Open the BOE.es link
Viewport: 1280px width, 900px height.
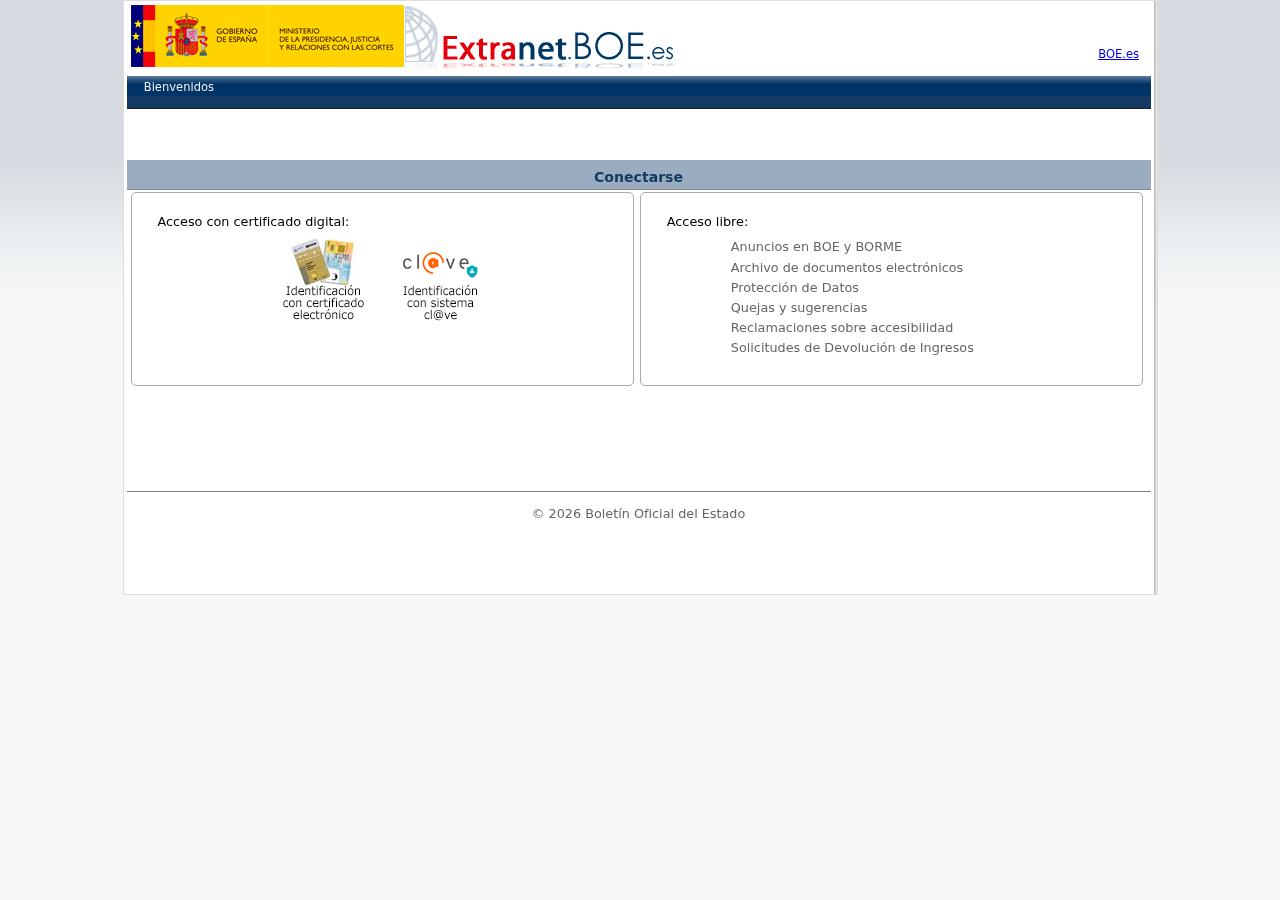pyautogui.click(x=1118, y=54)
